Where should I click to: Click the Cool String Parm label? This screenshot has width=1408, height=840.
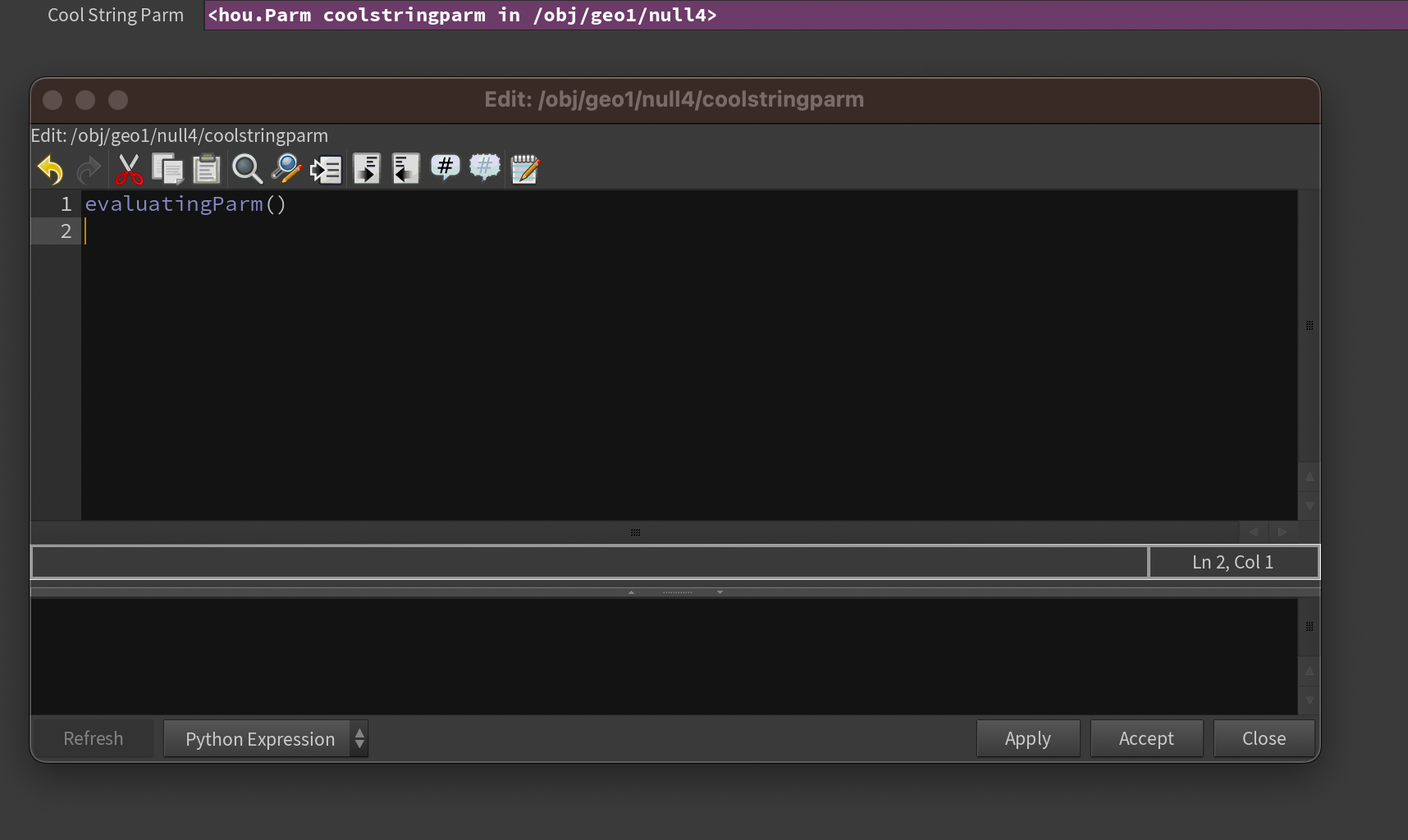116,16
